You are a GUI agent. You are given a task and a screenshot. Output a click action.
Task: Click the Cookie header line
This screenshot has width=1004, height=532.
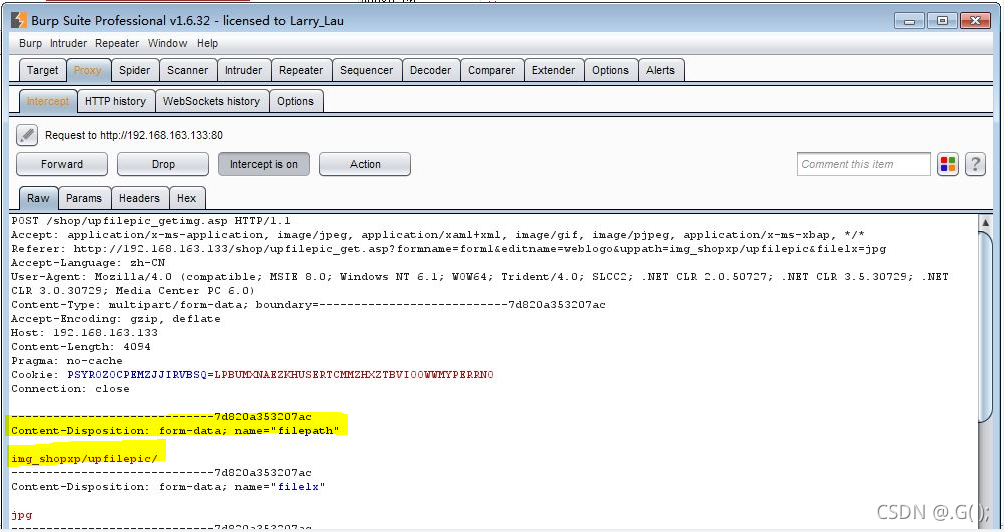coord(252,375)
